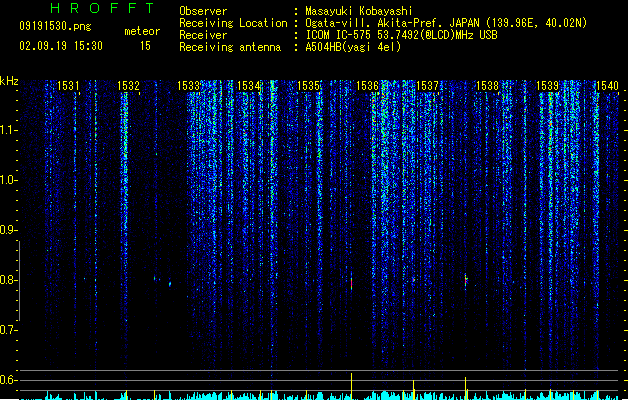The height and width of the screenshot is (400, 629).
Task: Click the ICOM IC-575 receiver details
Action: coord(401,35)
